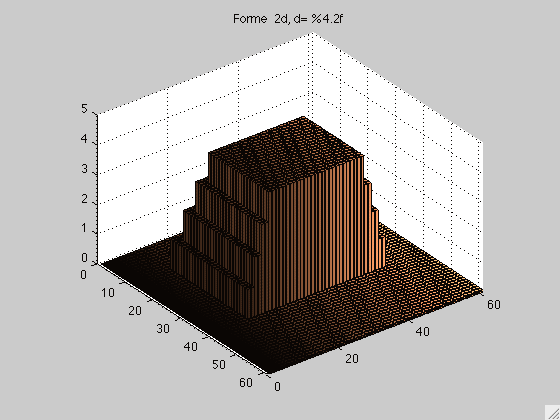Click the right axis tick label 40

point(422,332)
